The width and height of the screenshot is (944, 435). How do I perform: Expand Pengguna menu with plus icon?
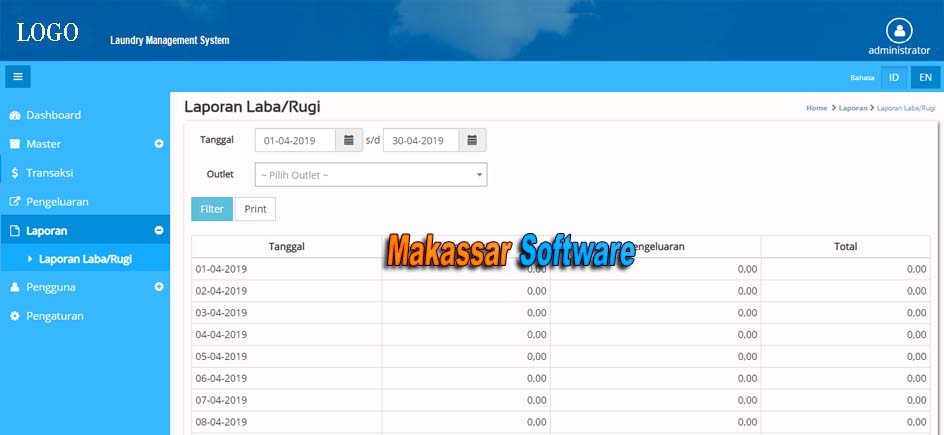[x=159, y=287]
